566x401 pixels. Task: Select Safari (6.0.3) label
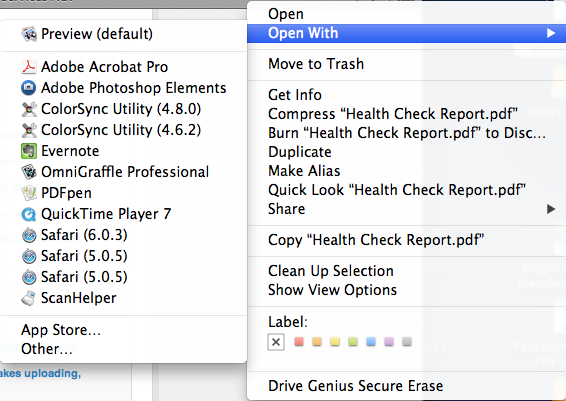[84, 235]
